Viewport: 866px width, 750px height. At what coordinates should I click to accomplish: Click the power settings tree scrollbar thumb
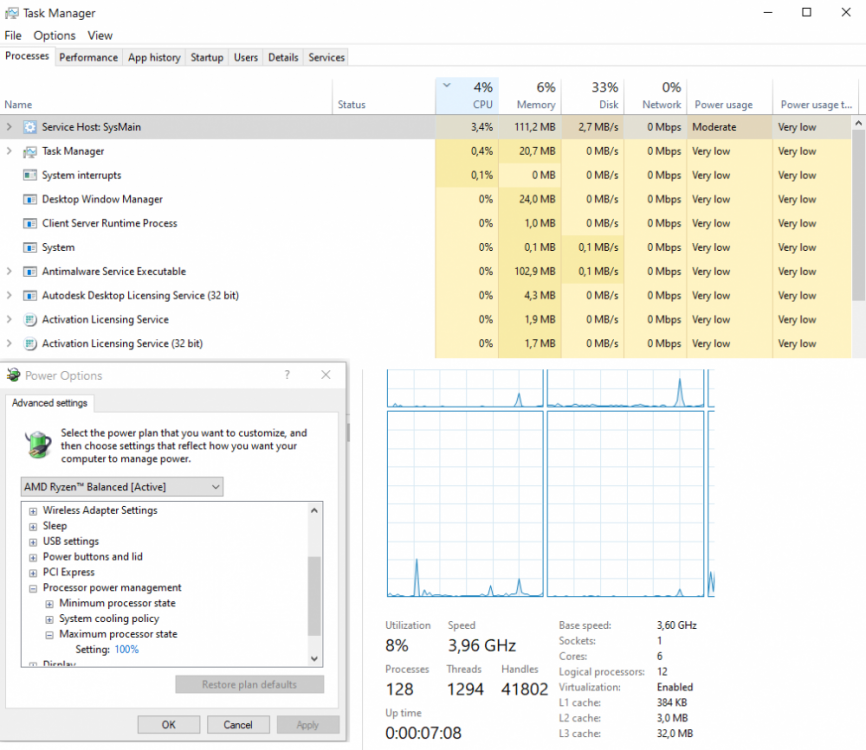pyautogui.click(x=314, y=596)
